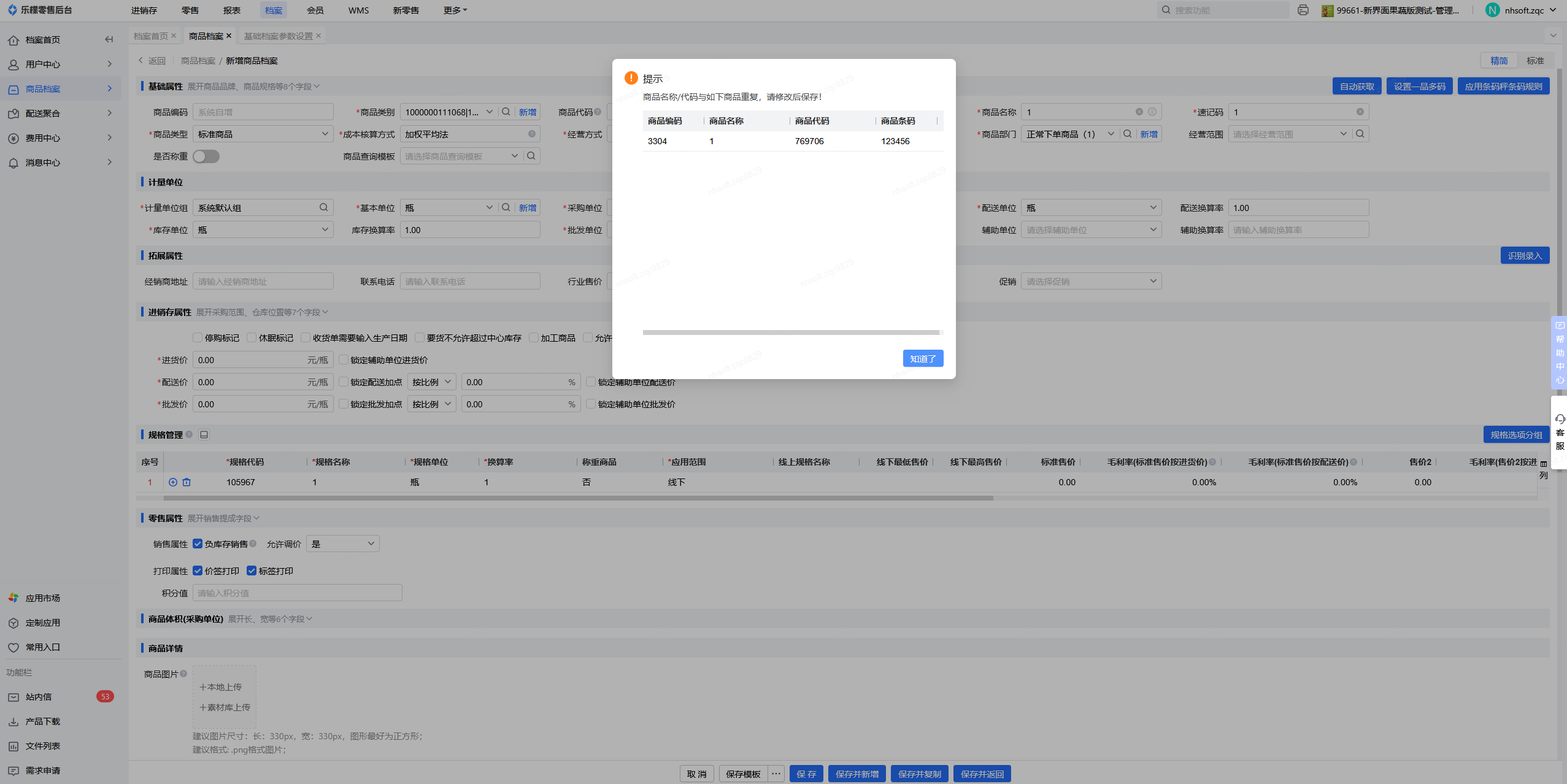
Task: Uncheck the 价签打印 checkbox
Action: pyautogui.click(x=198, y=571)
